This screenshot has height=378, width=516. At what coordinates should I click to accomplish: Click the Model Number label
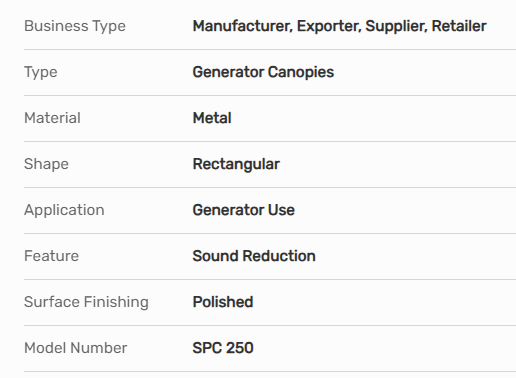75,348
